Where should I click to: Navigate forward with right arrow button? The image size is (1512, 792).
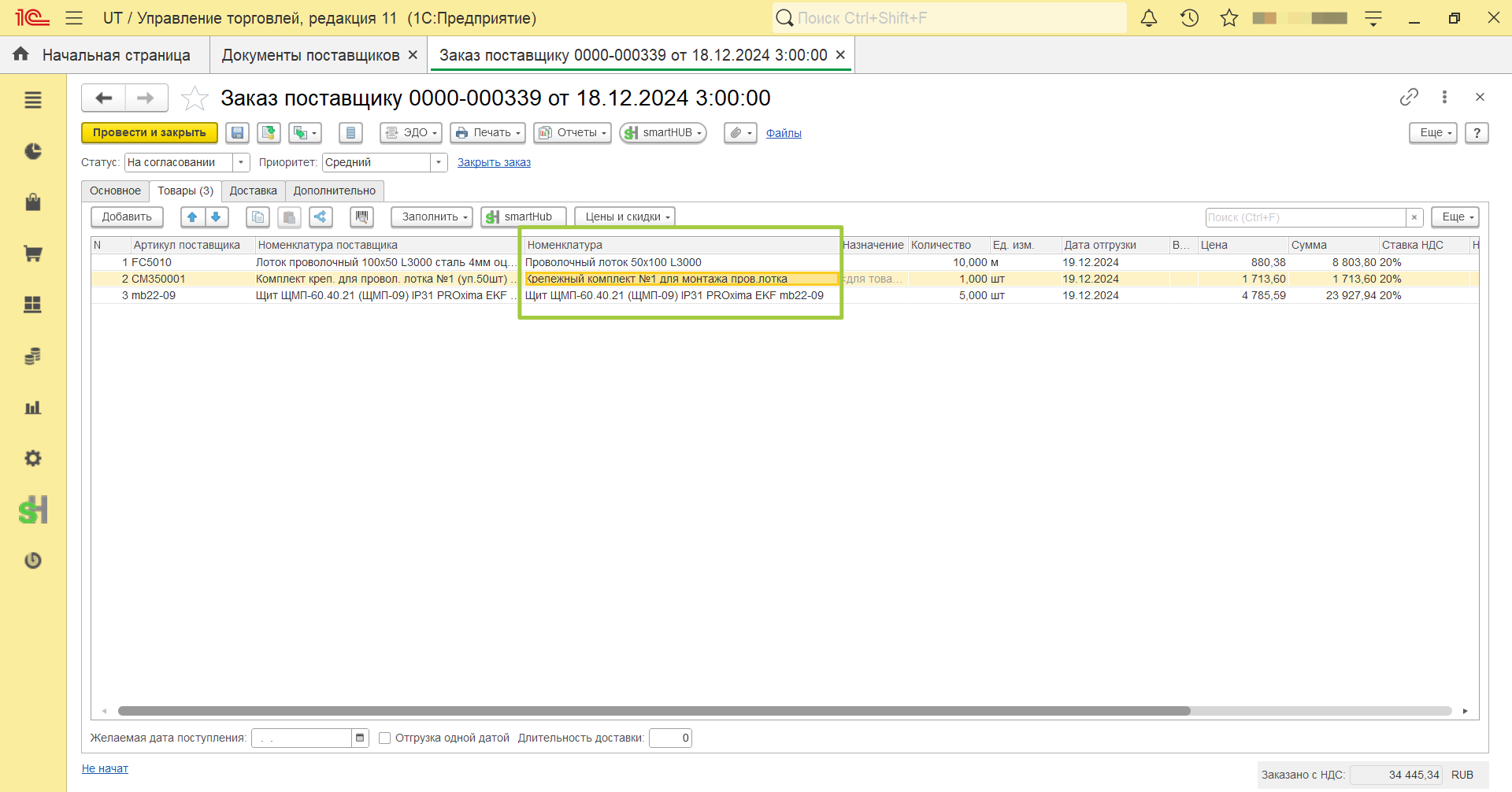pos(146,98)
